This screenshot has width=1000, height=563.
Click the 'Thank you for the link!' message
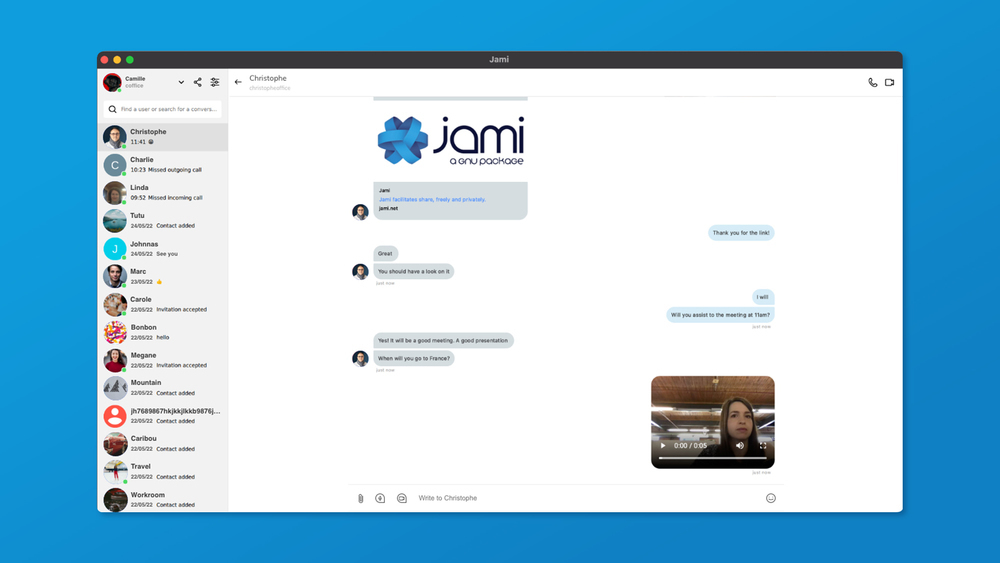coord(741,233)
